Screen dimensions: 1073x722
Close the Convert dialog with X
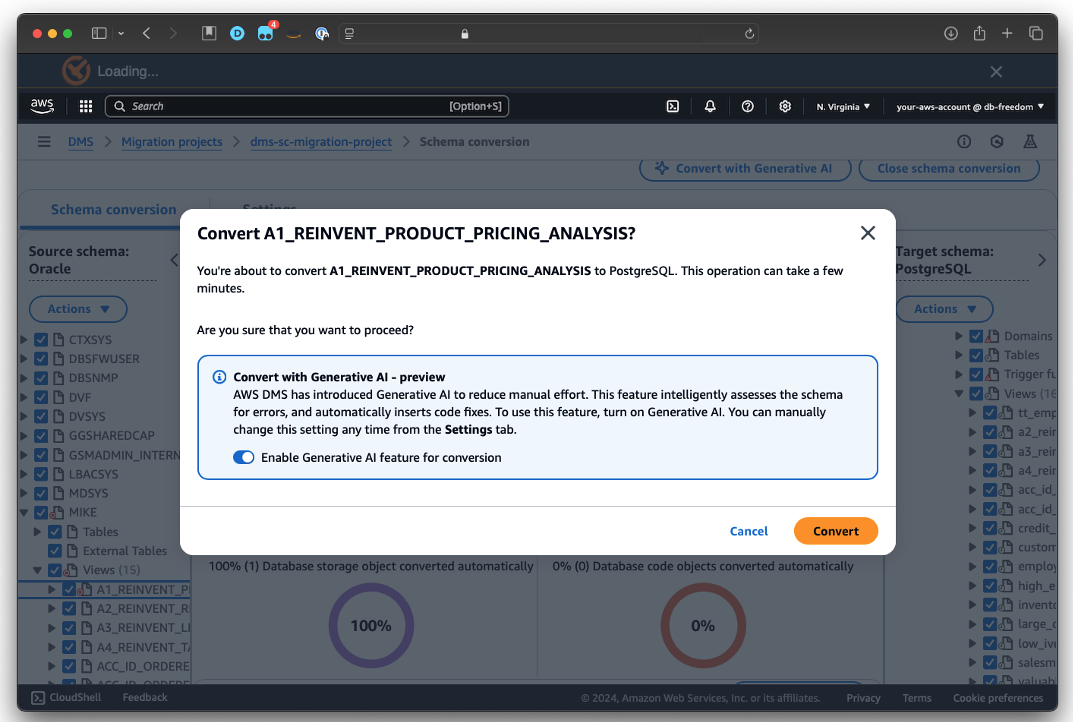pos(868,233)
